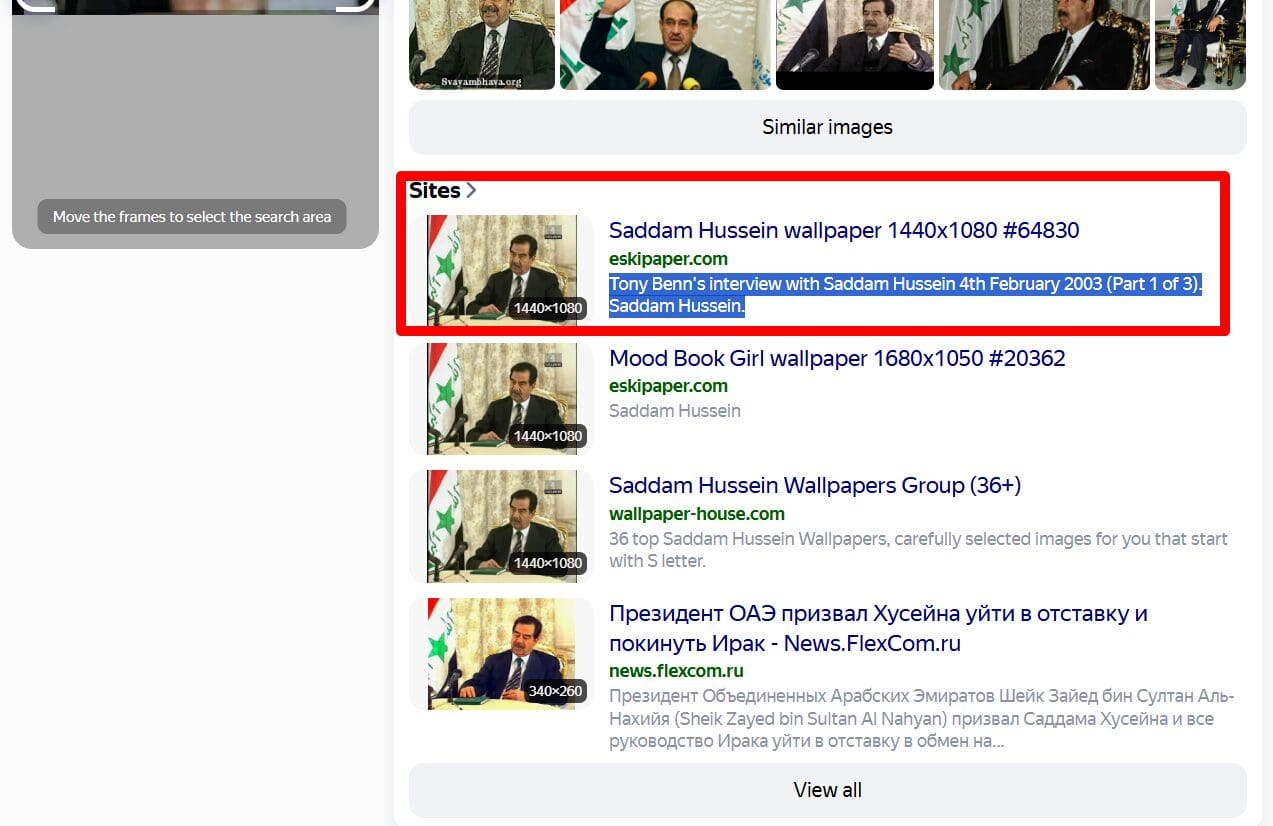Click the news.flexcom.ru site link
Viewport: 1273px width, 826px height.
tap(677, 671)
